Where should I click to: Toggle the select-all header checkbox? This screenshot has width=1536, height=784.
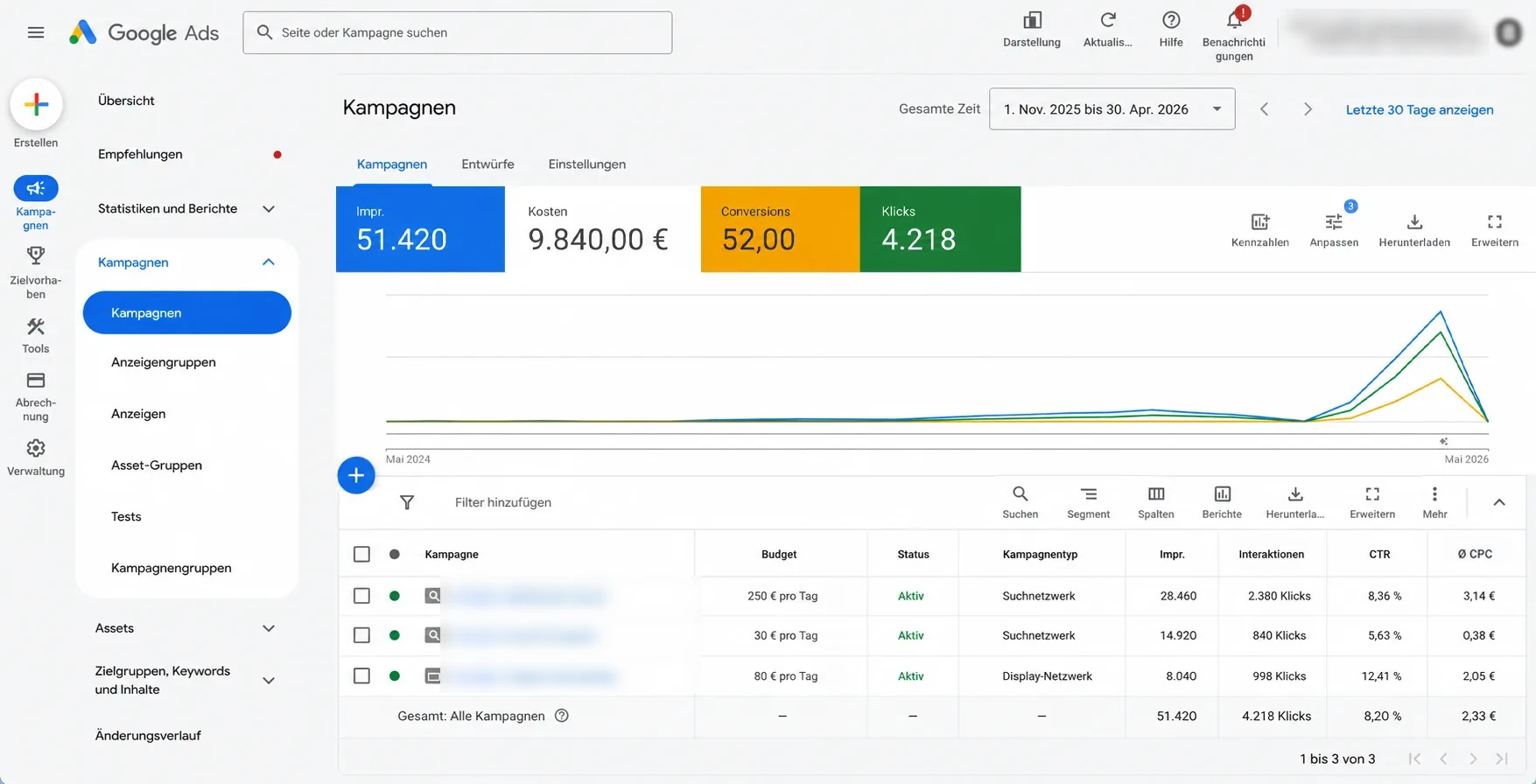click(x=361, y=554)
